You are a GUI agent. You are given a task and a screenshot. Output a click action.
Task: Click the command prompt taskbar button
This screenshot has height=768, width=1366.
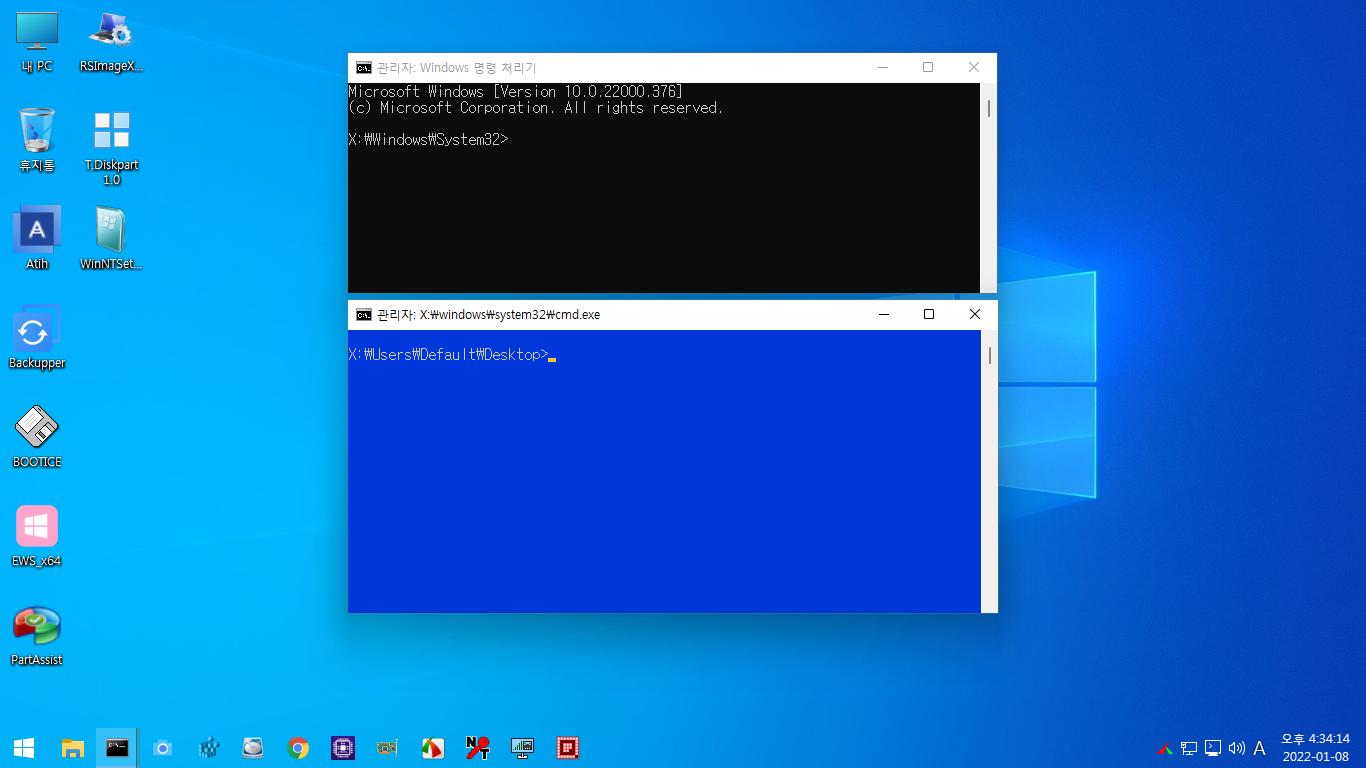pyautogui.click(x=117, y=748)
